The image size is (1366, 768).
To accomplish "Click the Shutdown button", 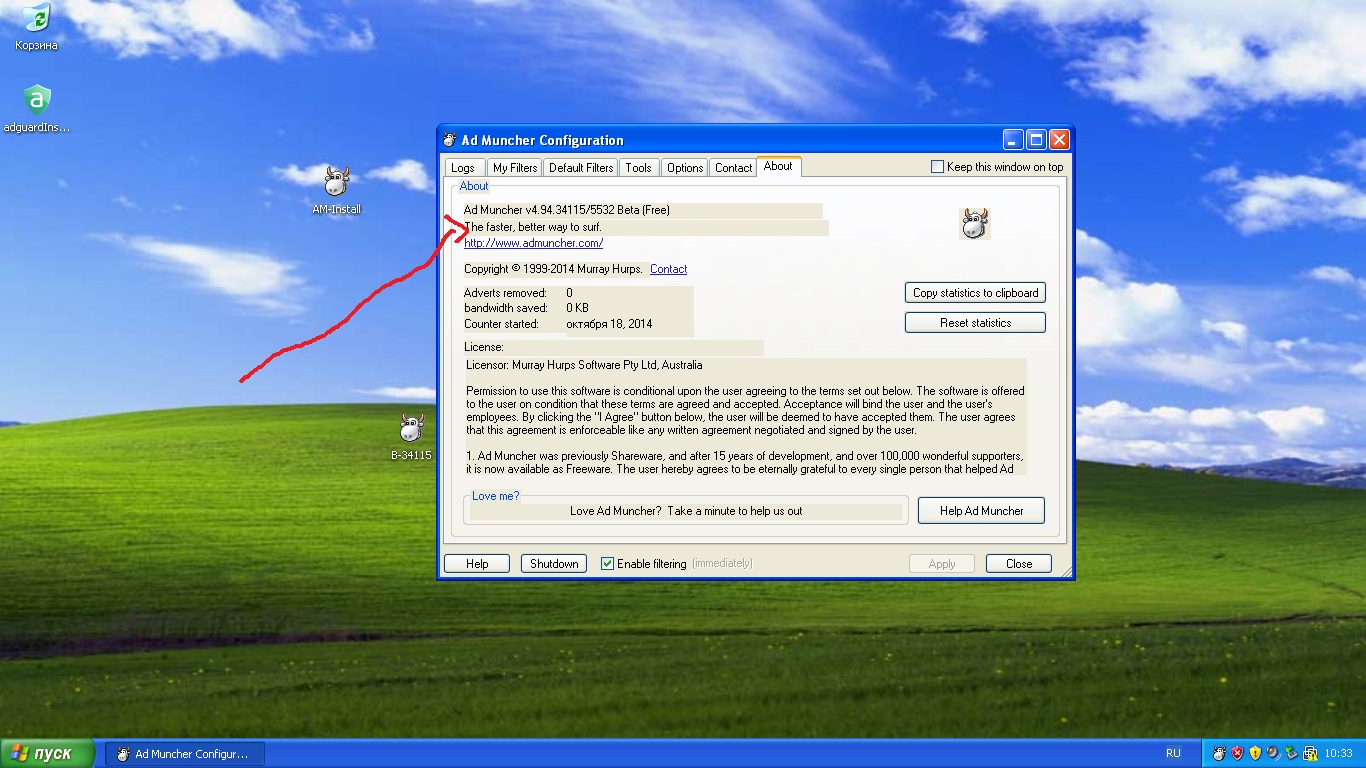I will pyautogui.click(x=554, y=564).
